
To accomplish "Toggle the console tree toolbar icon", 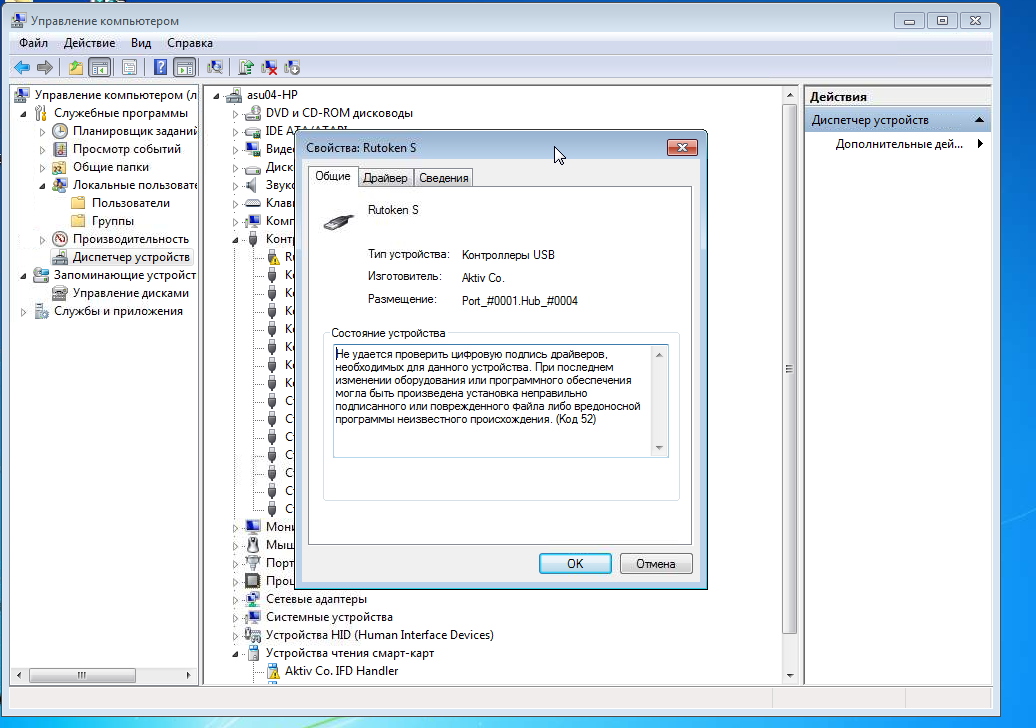I will coord(99,67).
